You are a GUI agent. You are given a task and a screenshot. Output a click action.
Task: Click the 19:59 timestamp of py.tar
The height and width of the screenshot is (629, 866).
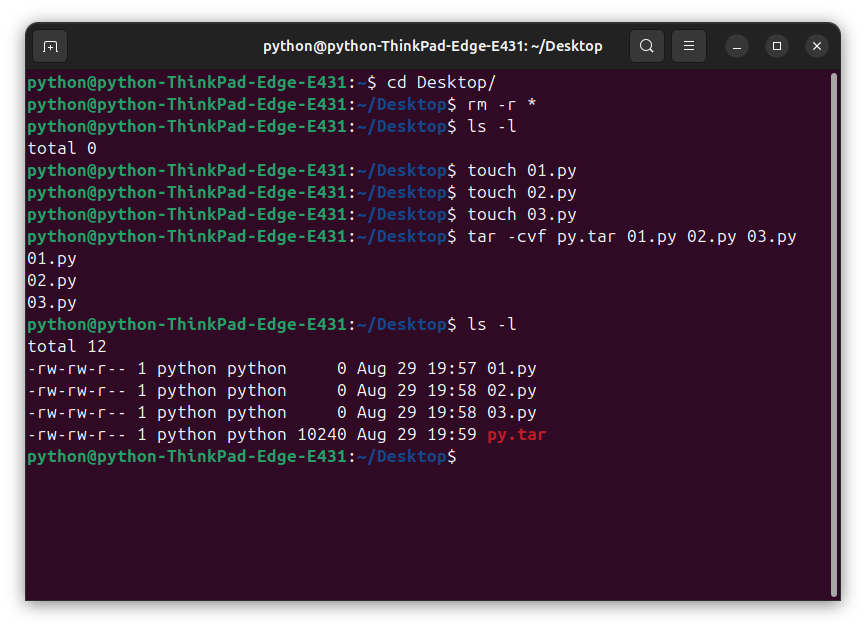pos(452,435)
